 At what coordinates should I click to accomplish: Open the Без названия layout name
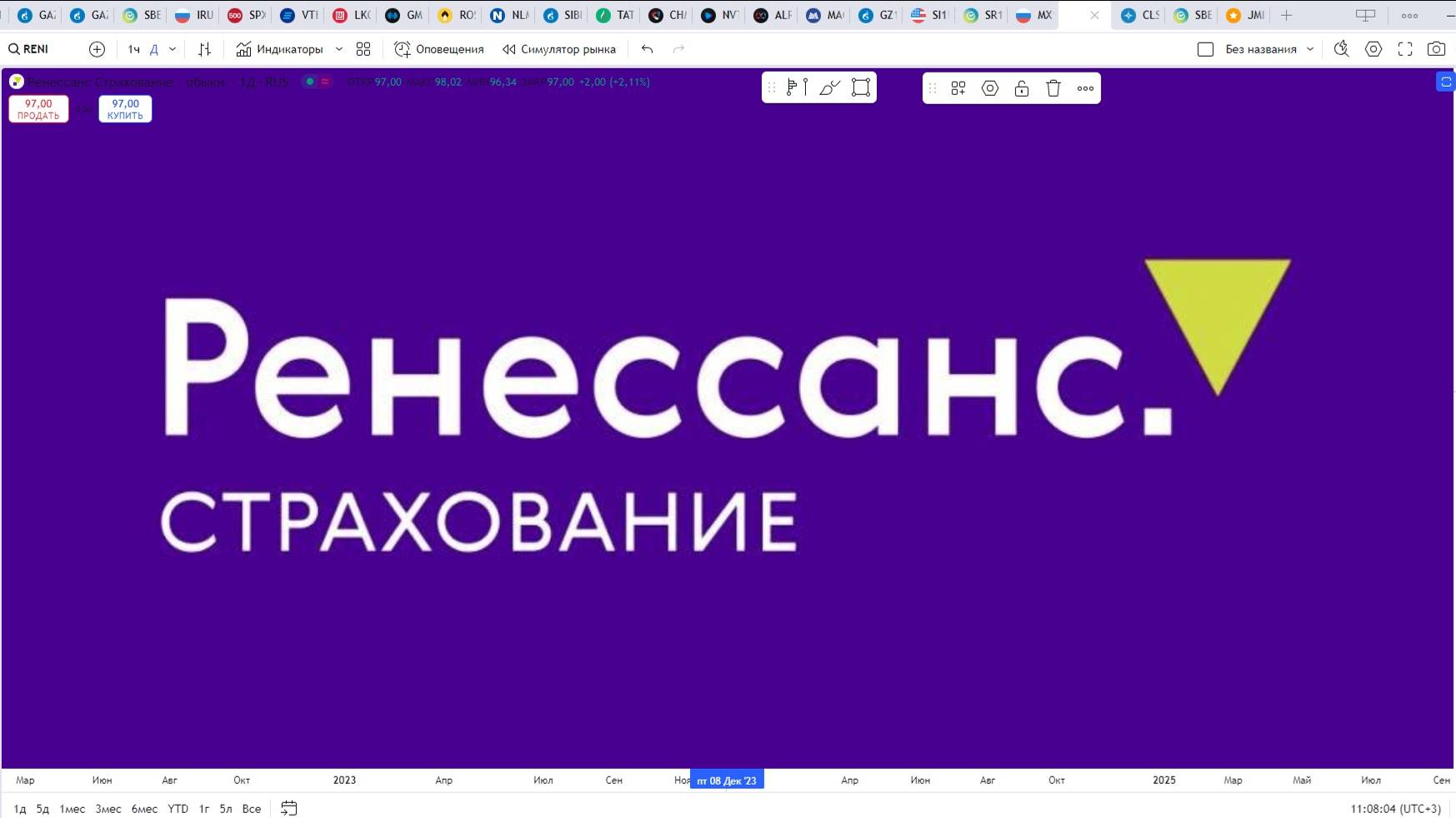(x=1260, y=49)
